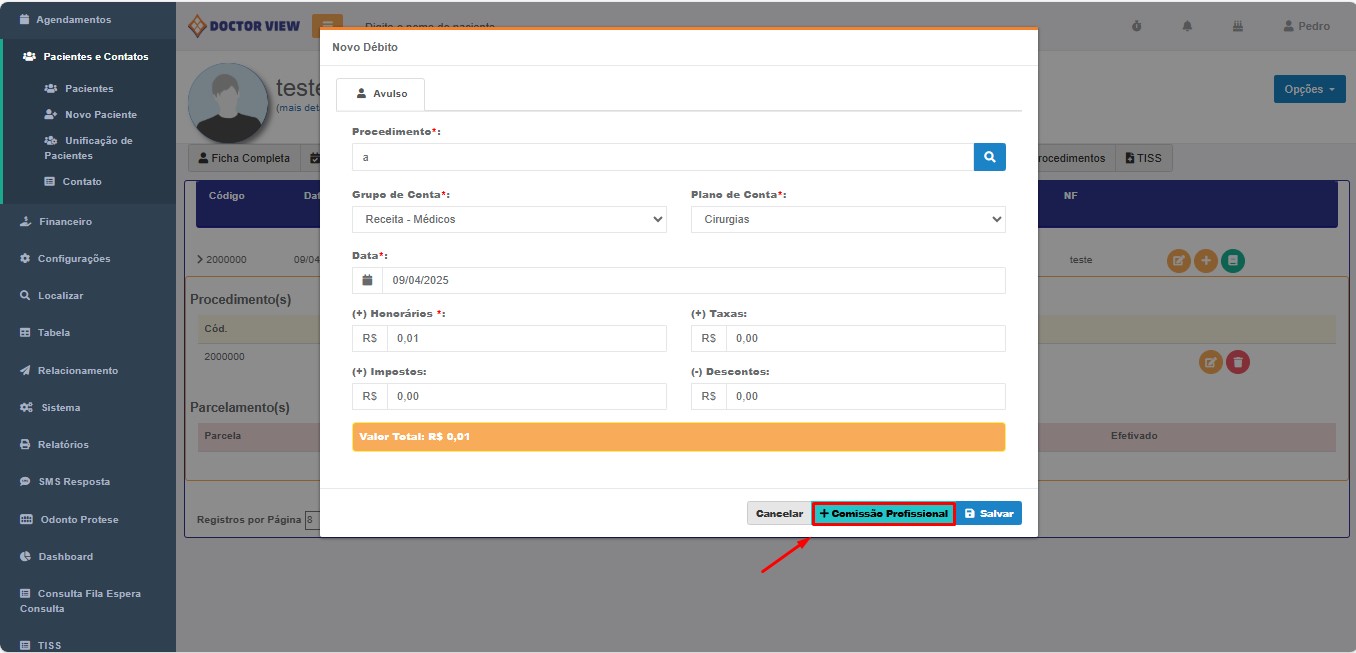Open the notifications bell in the header
The width and height of the screenshot is (1356, 653).
tap(1188, 26)
